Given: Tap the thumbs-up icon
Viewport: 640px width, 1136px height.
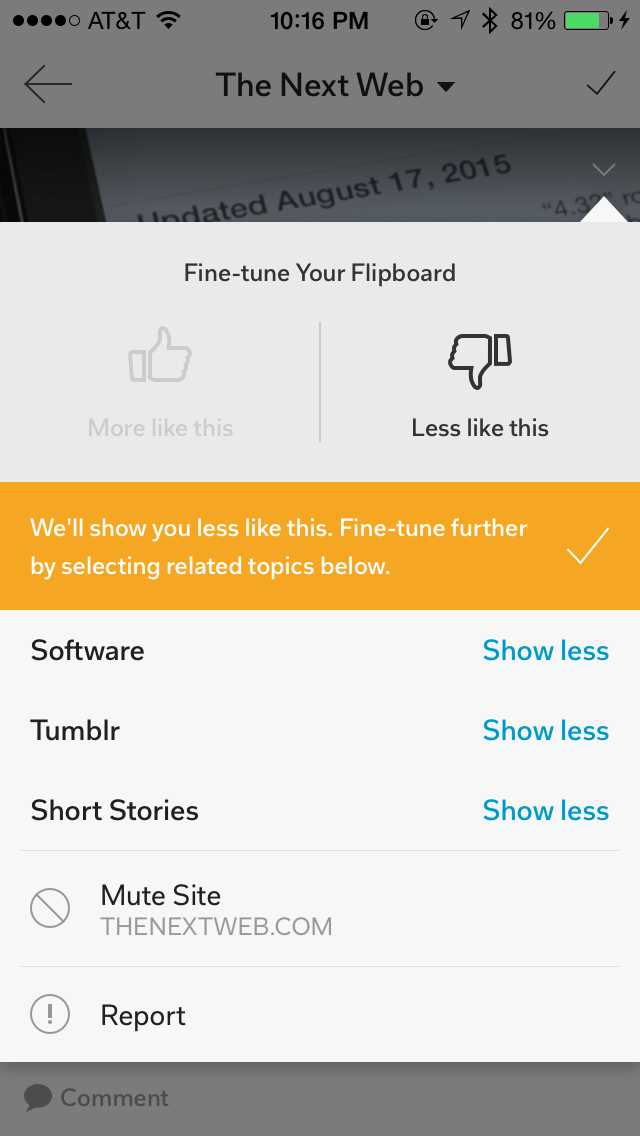Looking at the screenshot, I should tap(160, 357).
